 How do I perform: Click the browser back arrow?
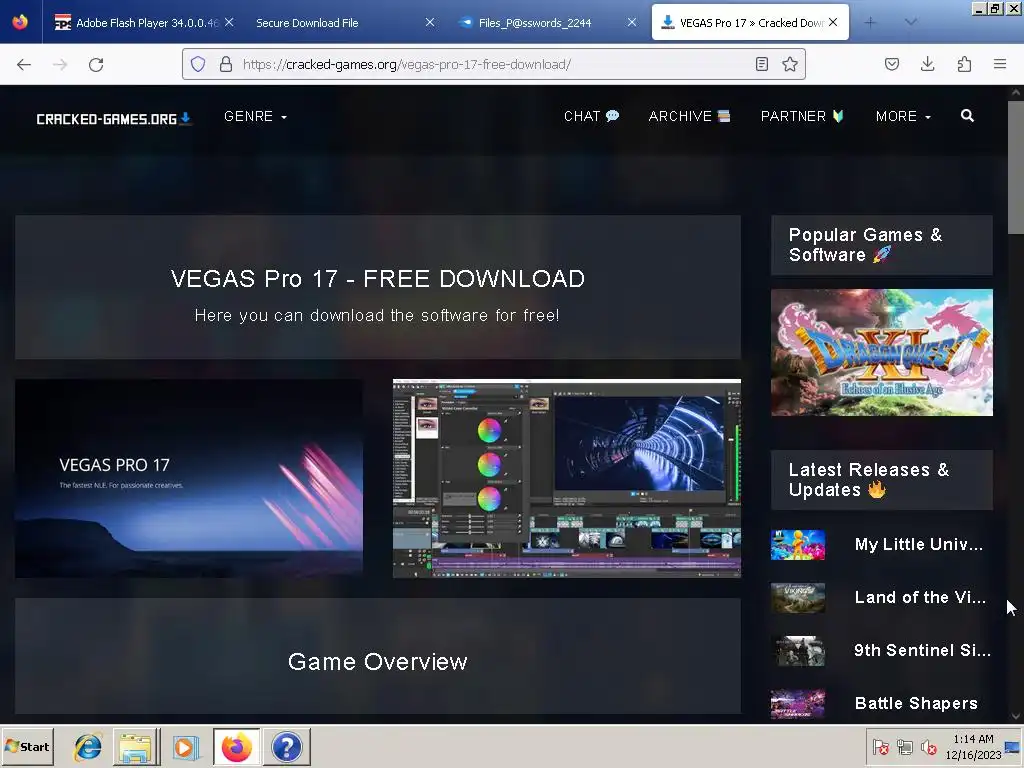pos(24,64)
